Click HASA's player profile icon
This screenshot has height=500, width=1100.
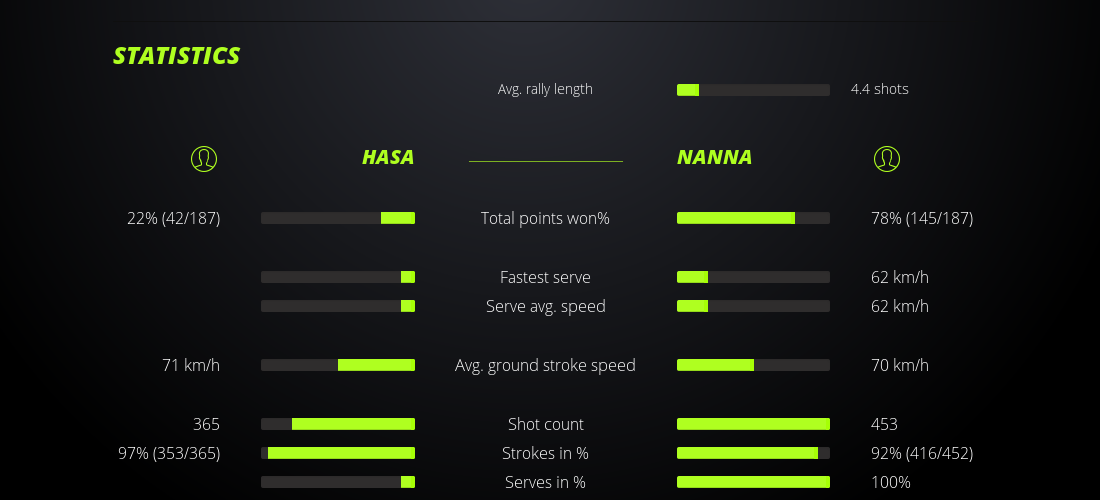204,158
